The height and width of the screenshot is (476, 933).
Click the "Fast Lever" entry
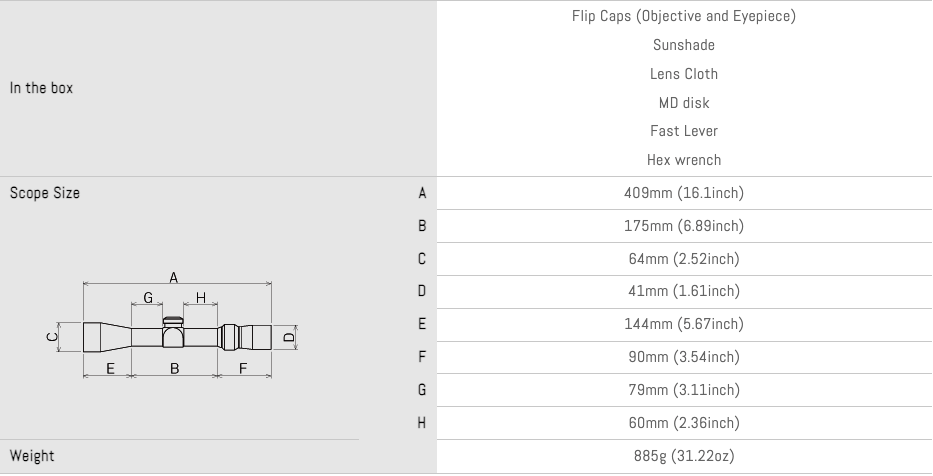pyautogui.click(x=684, y=131)
